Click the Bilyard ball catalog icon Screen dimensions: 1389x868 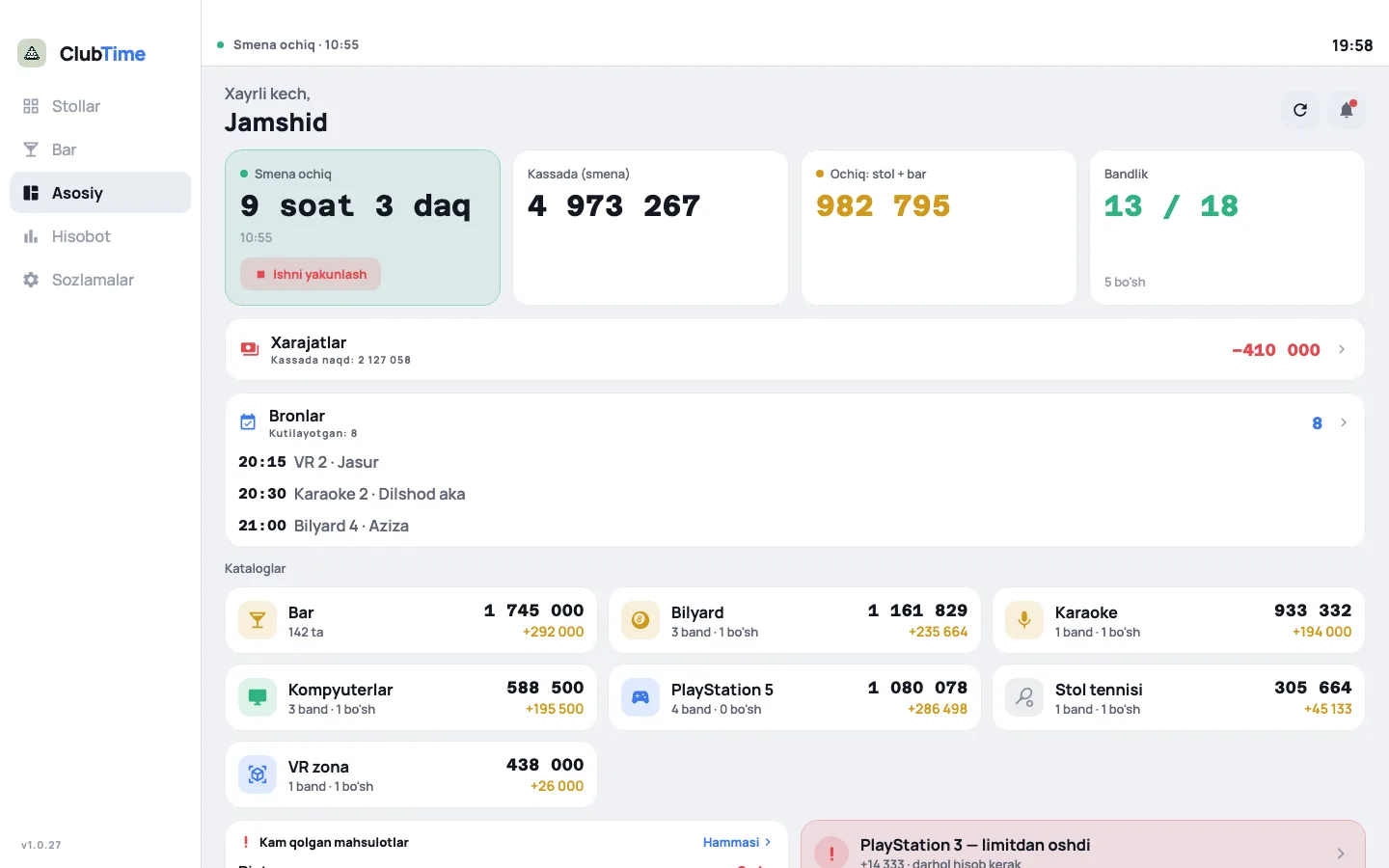pyautogui.click(x=640, y=620)
